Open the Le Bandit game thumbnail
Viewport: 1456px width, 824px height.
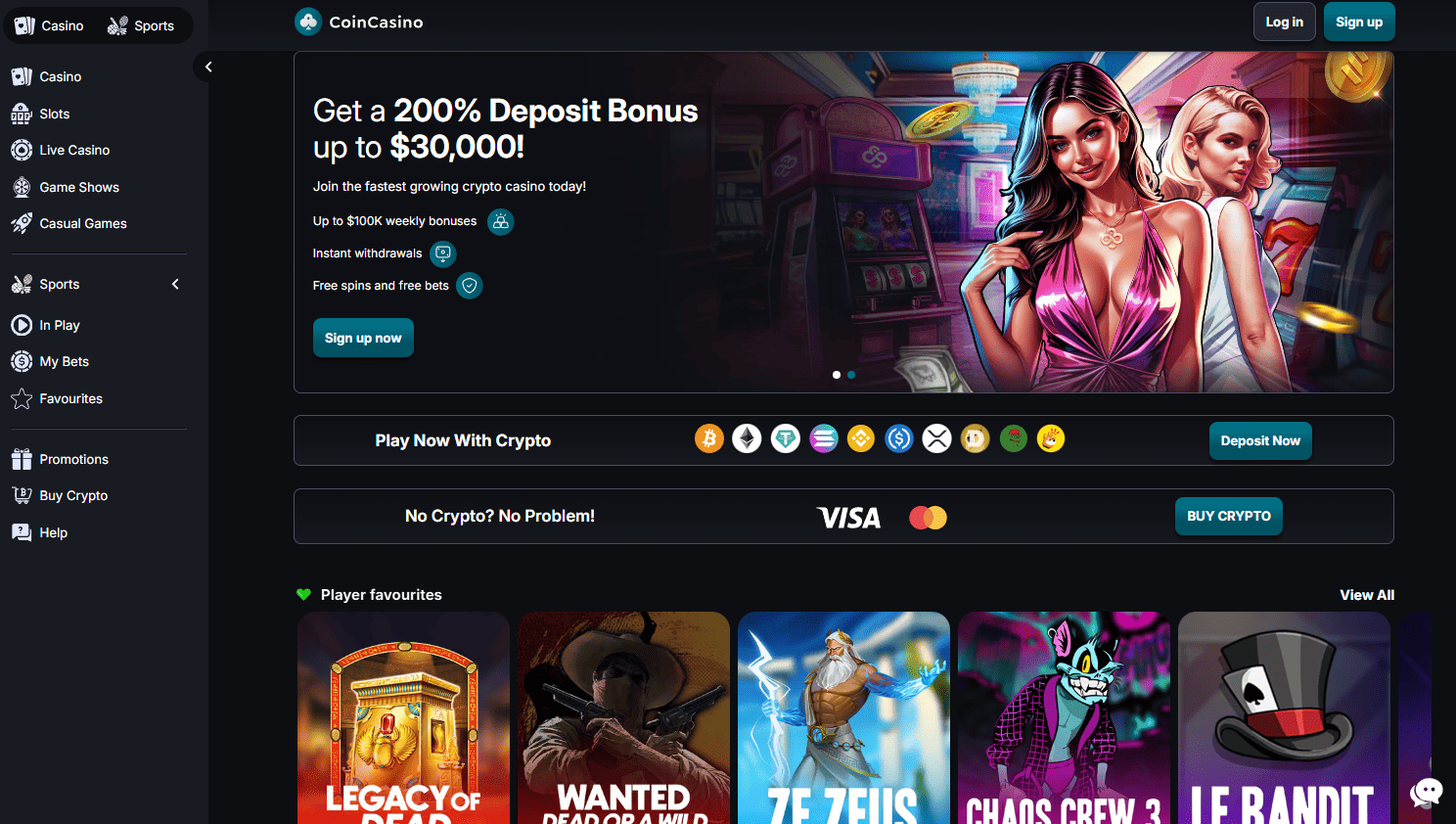(x=1284, y=718)
